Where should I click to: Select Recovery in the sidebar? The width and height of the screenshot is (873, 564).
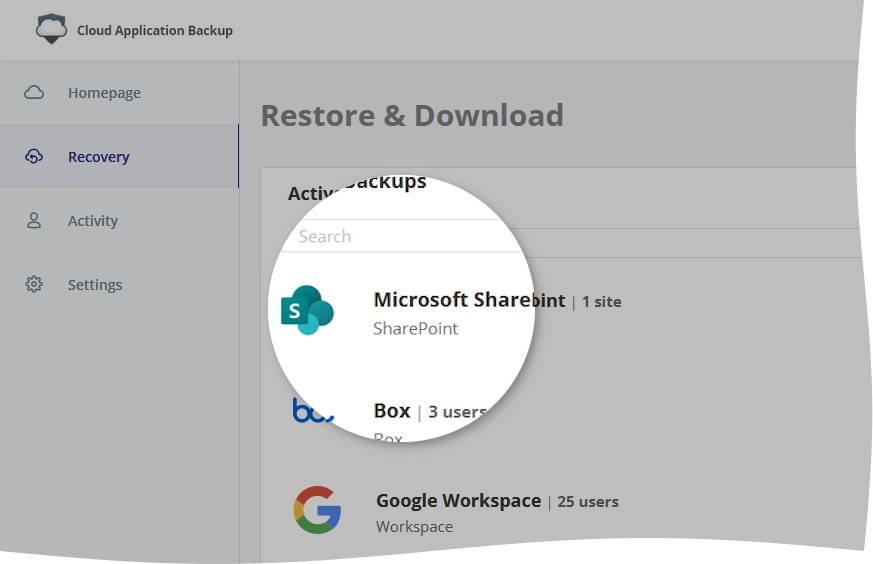click(99, 157)
